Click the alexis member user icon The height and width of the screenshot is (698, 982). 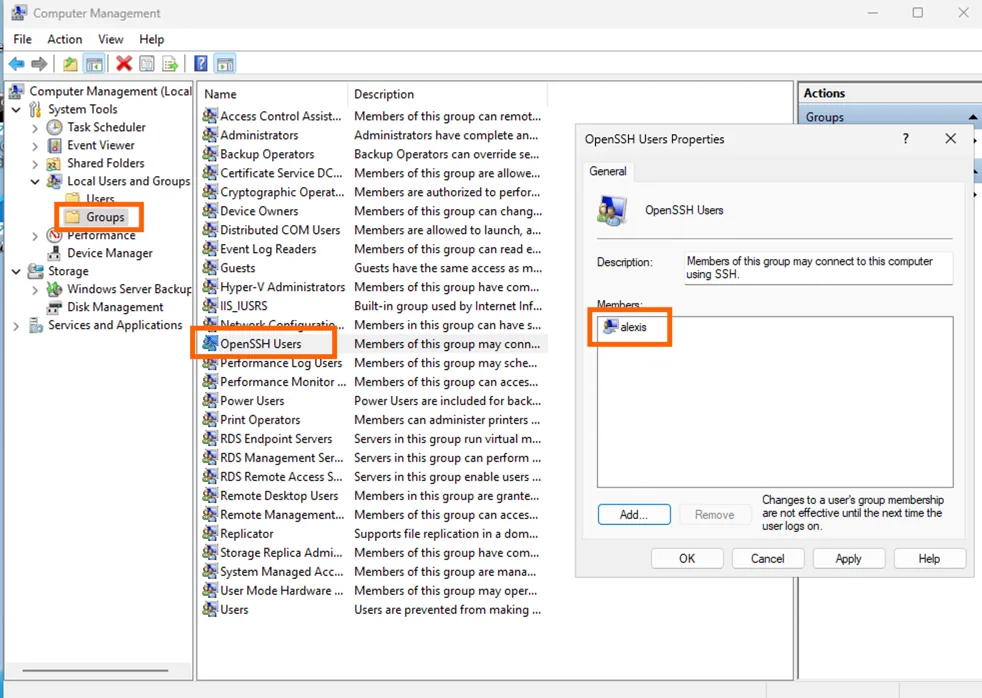tap(610, 326)
